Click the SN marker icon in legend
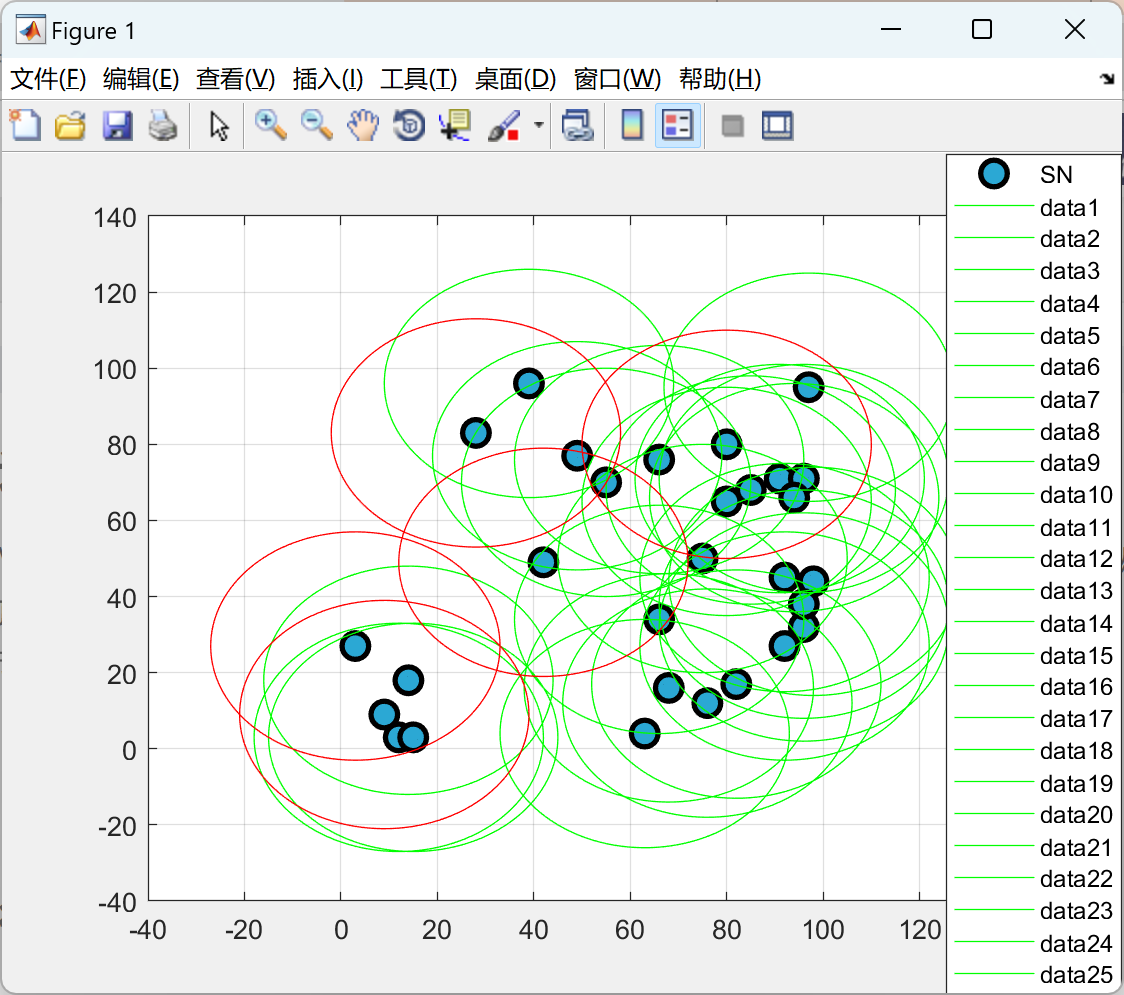 tap(994, 174)
